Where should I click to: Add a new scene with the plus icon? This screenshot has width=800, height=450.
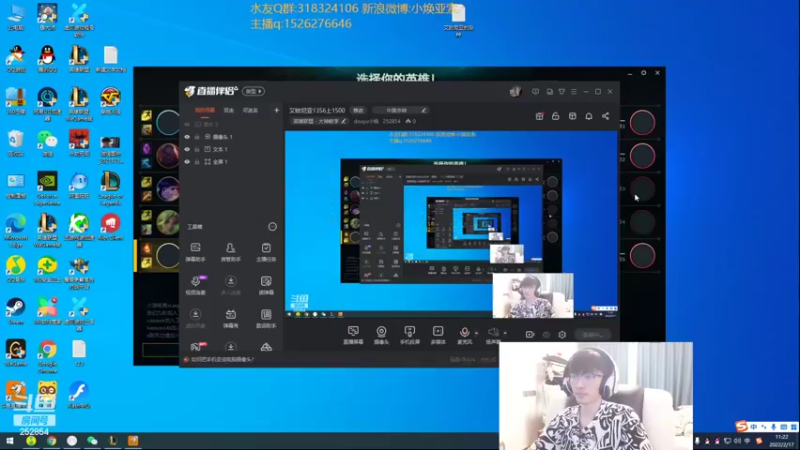point(276,110)
